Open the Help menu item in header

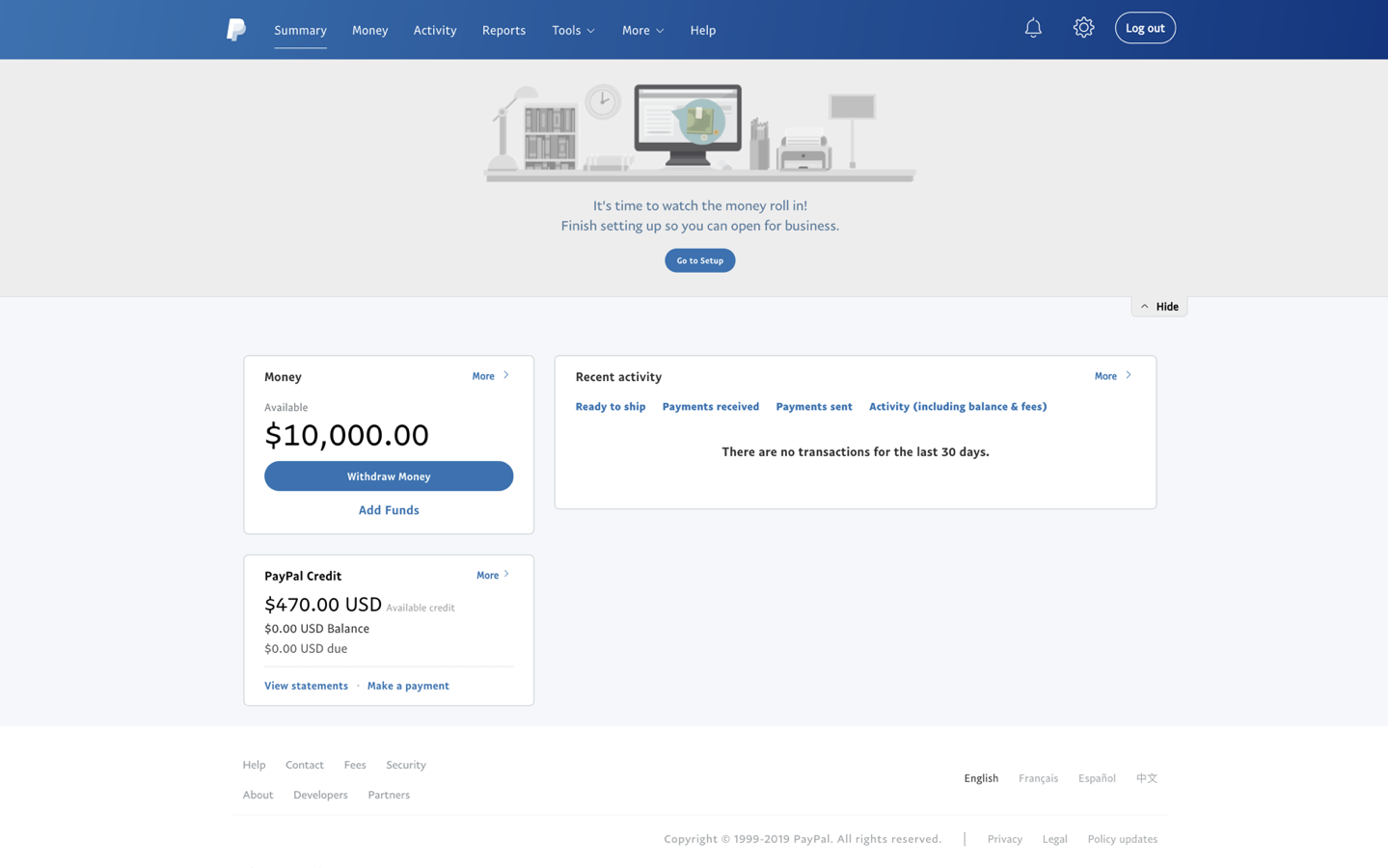click(703, 30)
